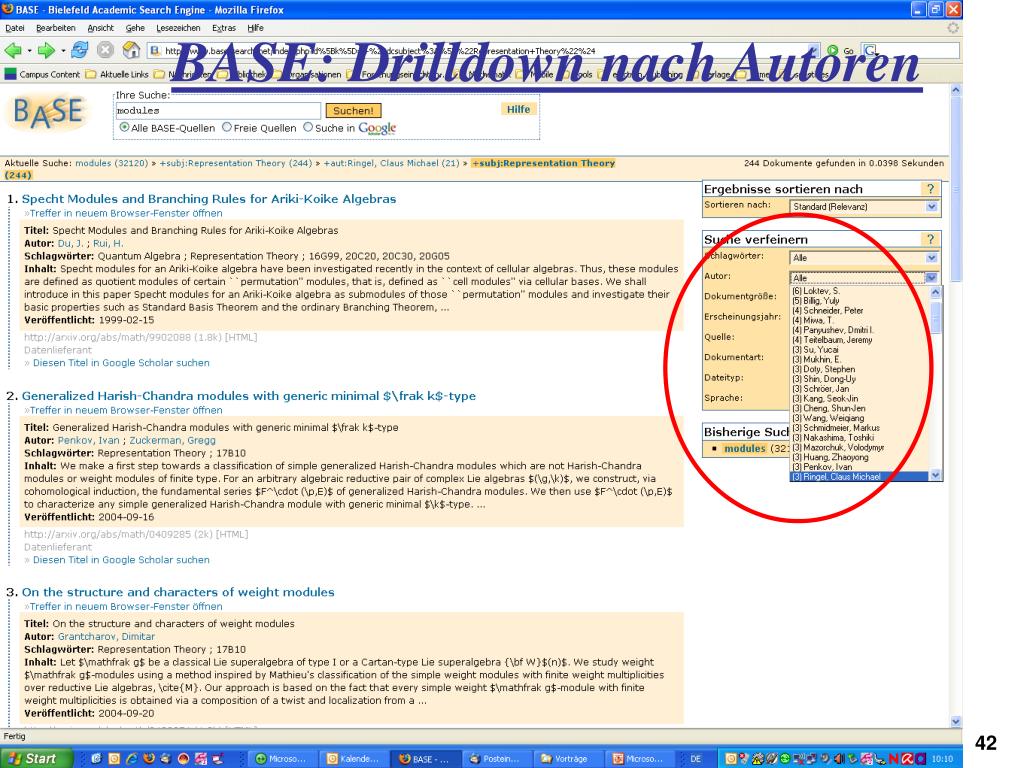Select Alle BASE-Quellen radio button
This screenshot has width=1024, height=768.
click(x=124, y=127)
